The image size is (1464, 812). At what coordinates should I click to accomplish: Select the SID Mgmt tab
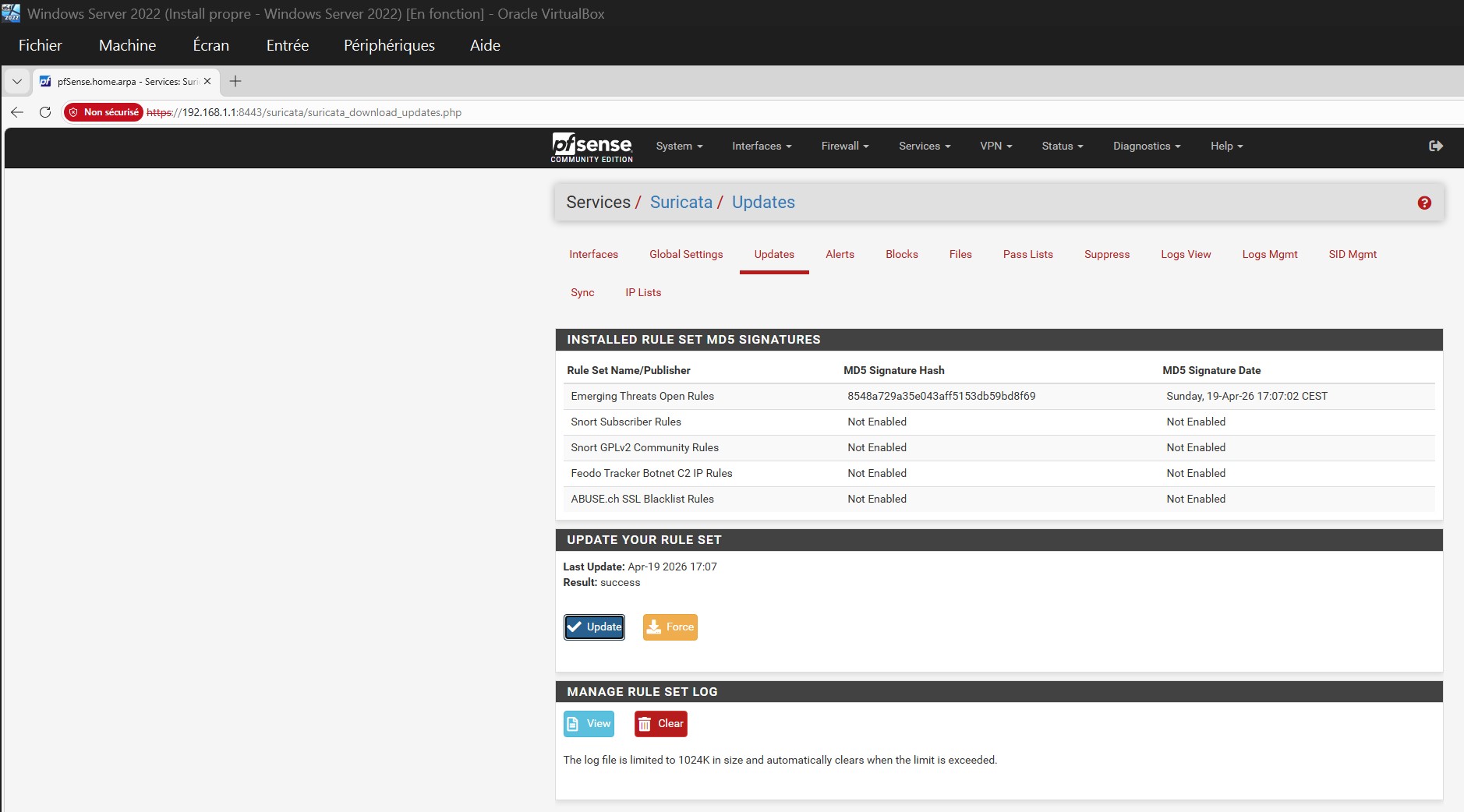click(x=1352, y=254)
